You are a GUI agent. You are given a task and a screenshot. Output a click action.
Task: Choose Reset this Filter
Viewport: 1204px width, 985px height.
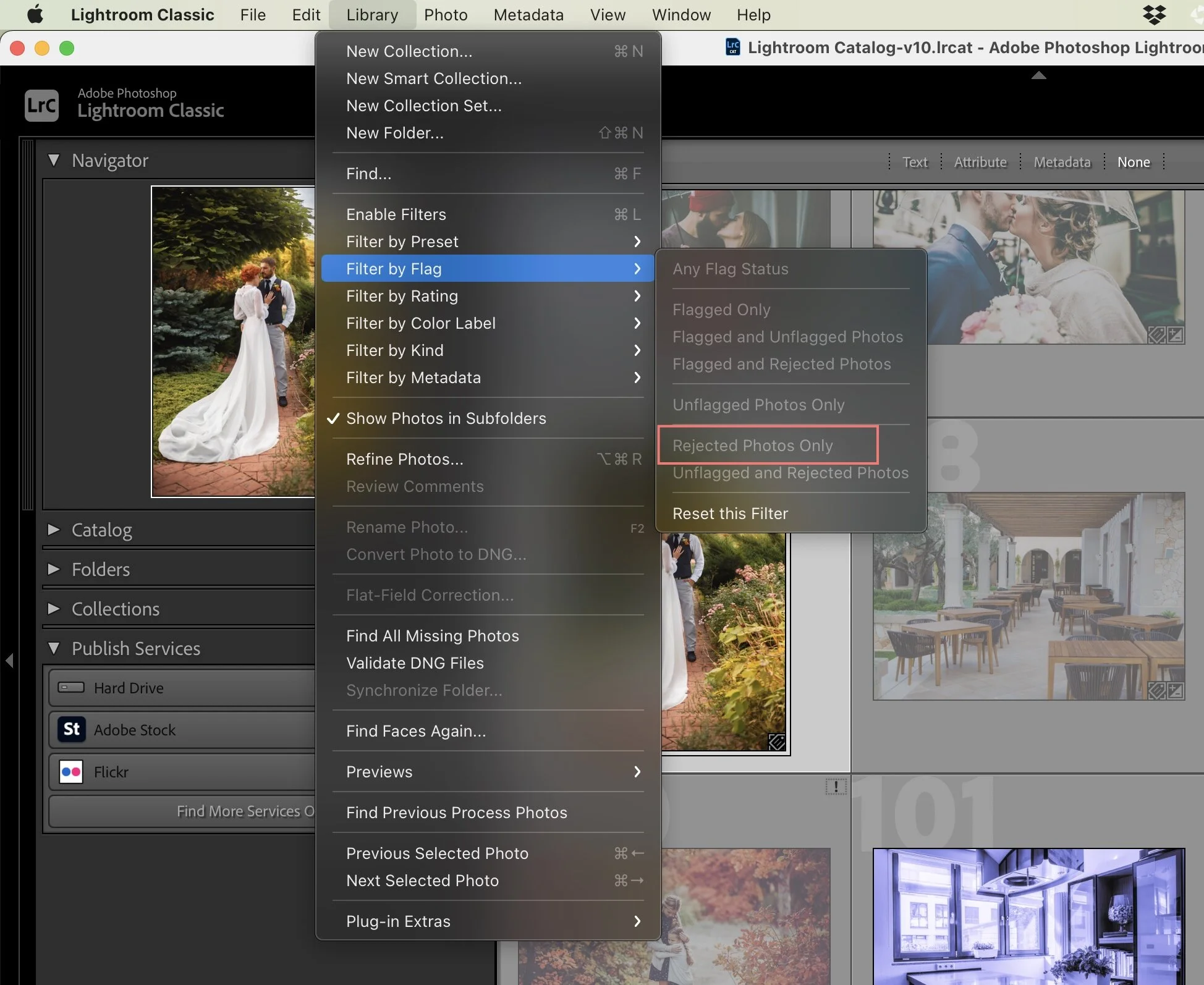point(730,514)
